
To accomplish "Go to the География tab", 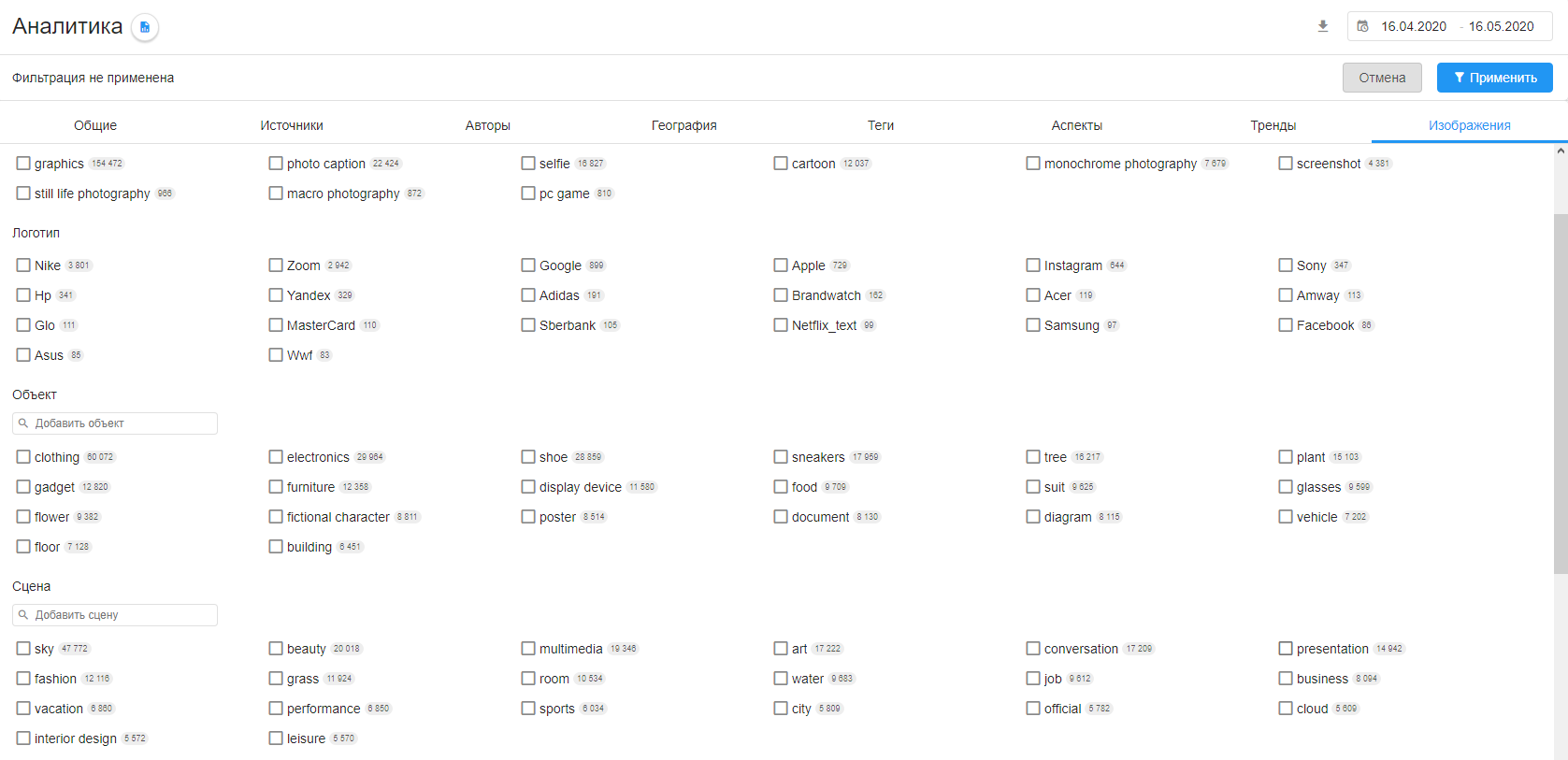I will click(x=683, y=125).
